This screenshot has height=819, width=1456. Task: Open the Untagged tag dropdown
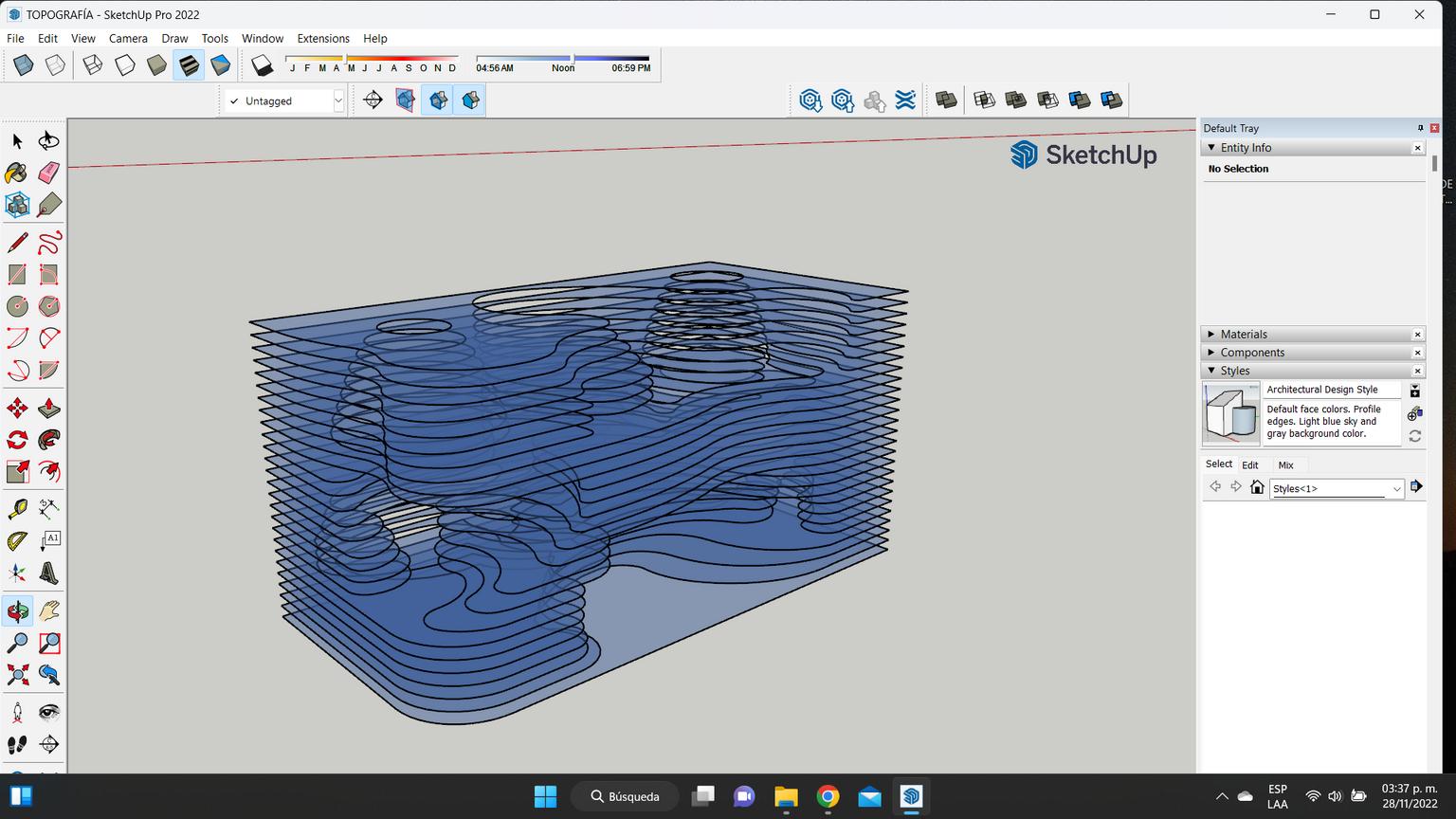pyautogui.click(x=337, y=100)
